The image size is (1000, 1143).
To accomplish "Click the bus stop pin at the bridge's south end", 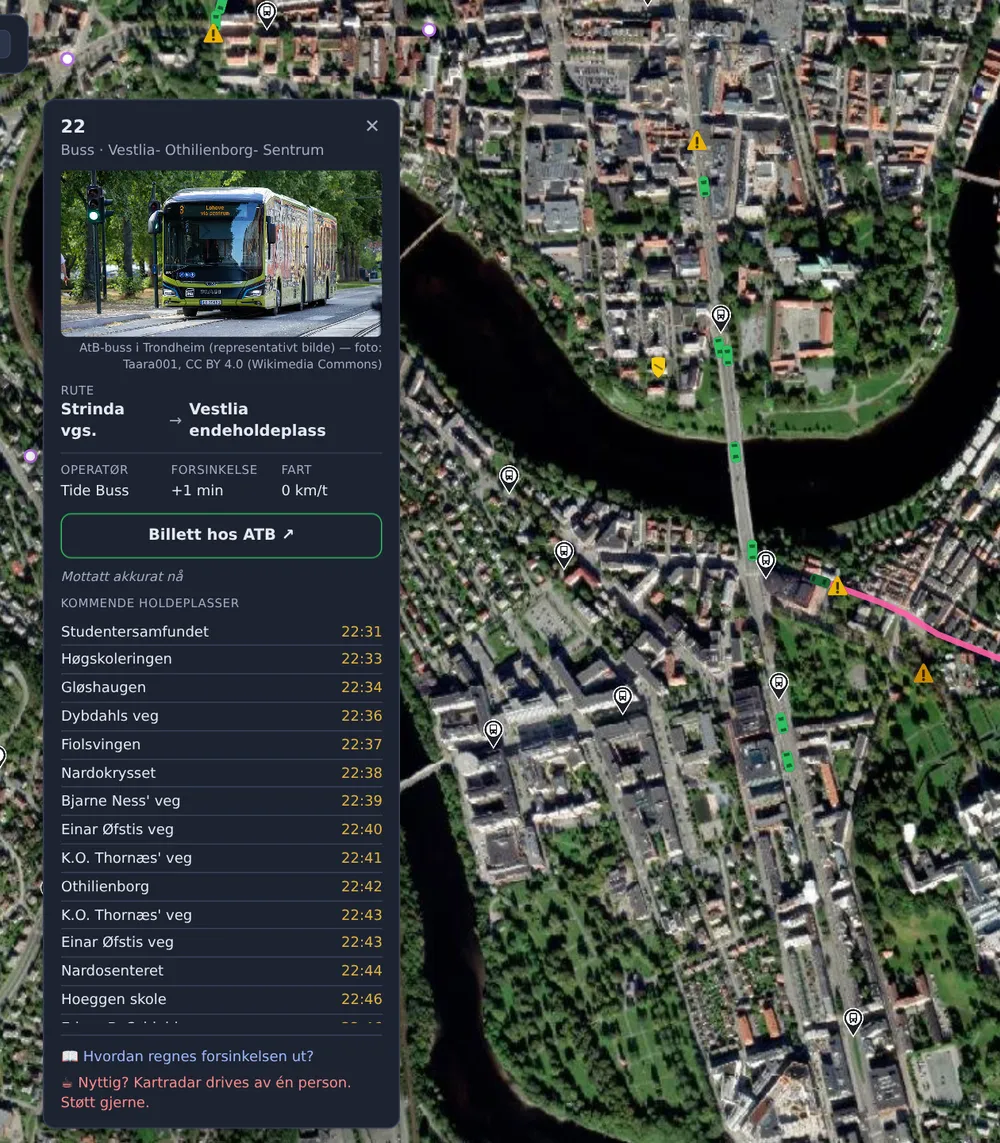I will tap(765, 563).
